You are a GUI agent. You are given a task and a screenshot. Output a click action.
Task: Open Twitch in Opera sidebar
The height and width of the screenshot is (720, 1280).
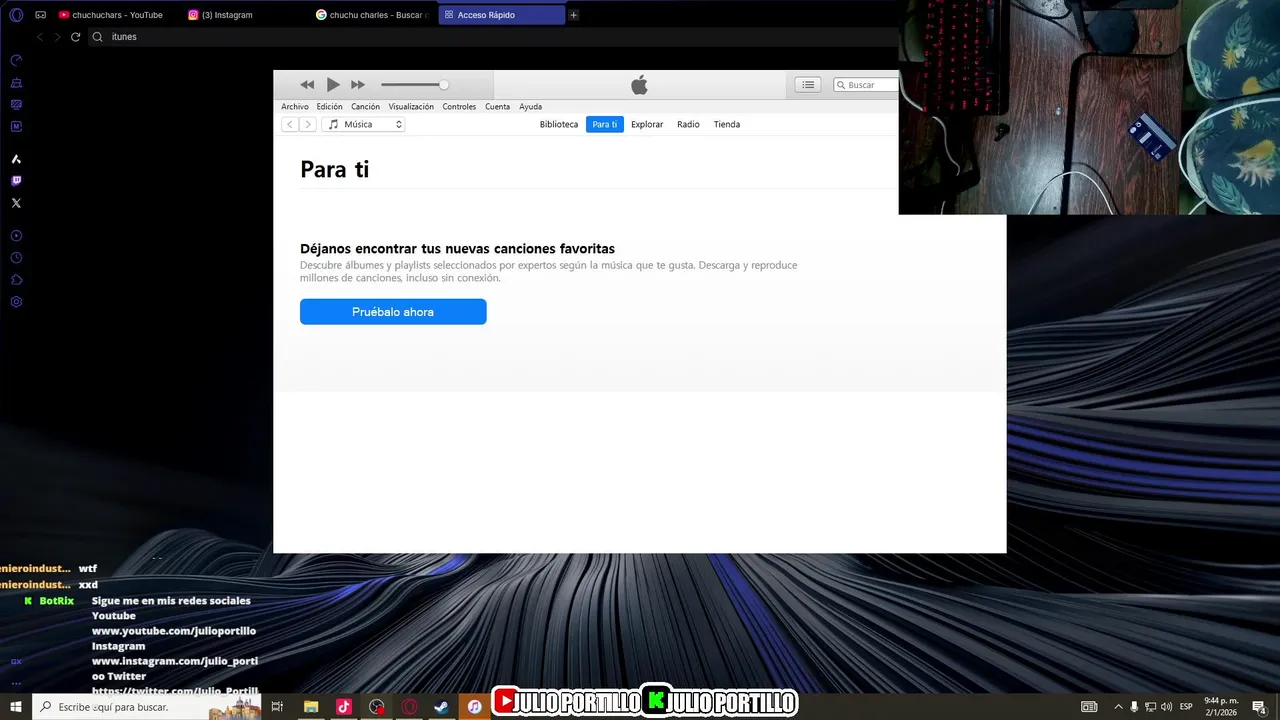coord(16,181)
